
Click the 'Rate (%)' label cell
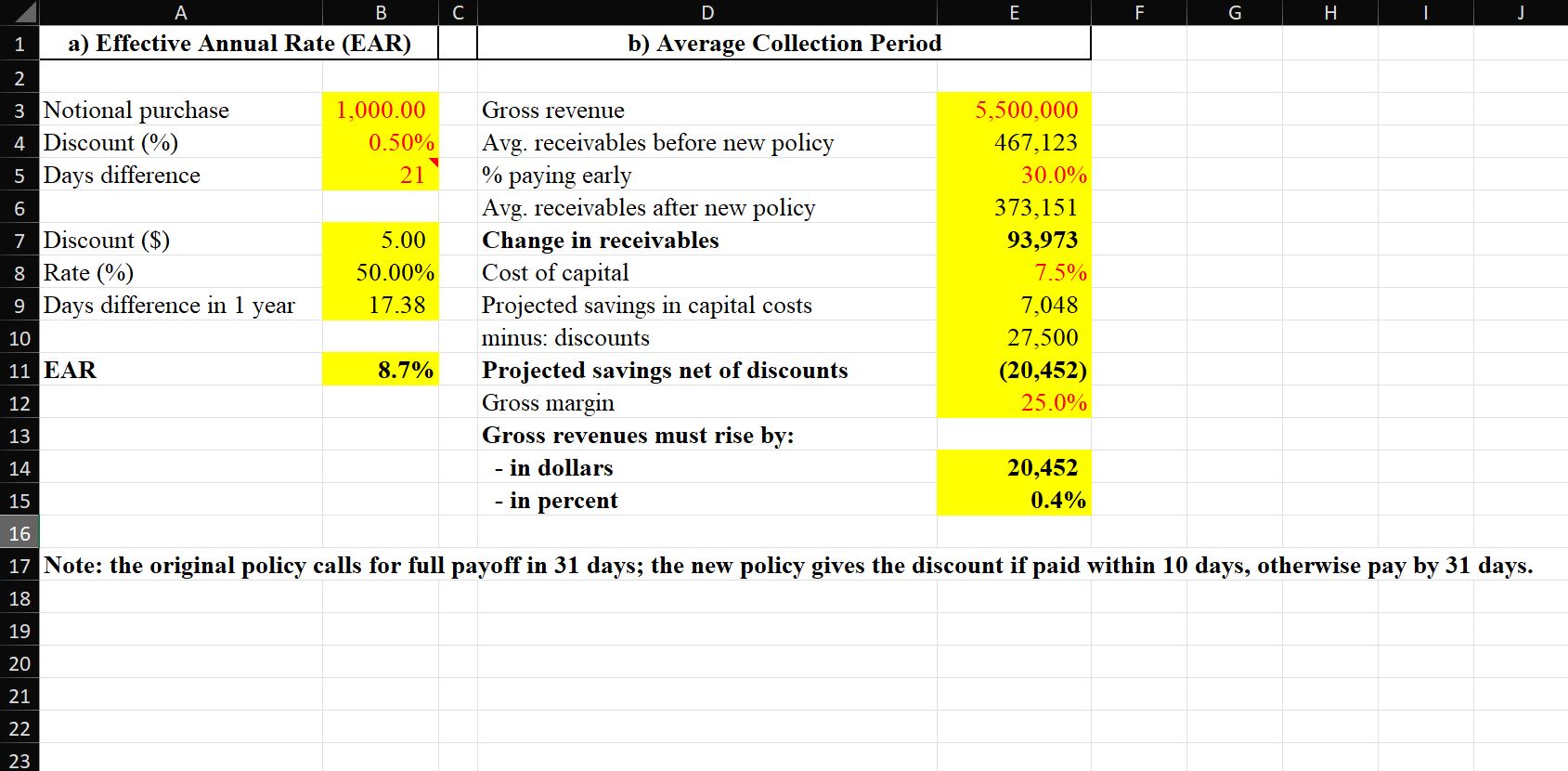coord(181,272)
